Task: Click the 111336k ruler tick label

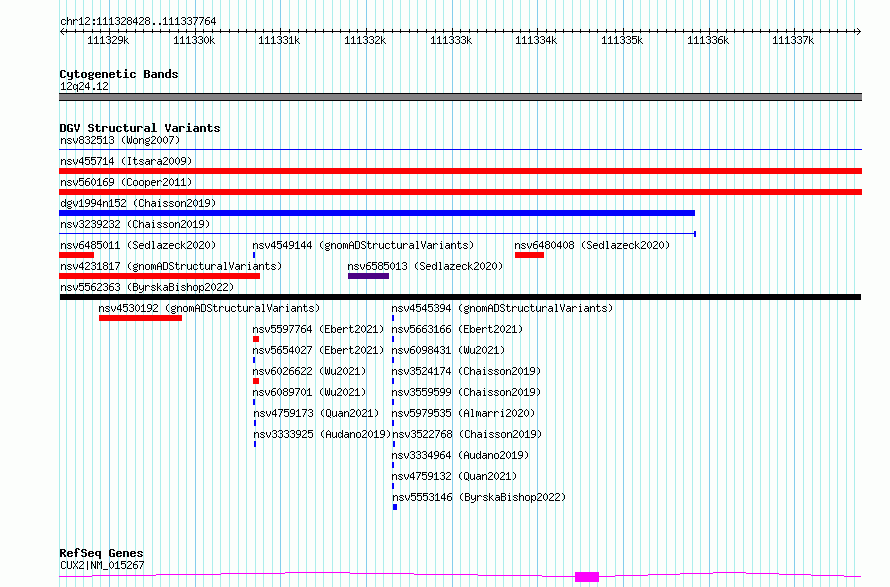Action: (x=708, y=40)
